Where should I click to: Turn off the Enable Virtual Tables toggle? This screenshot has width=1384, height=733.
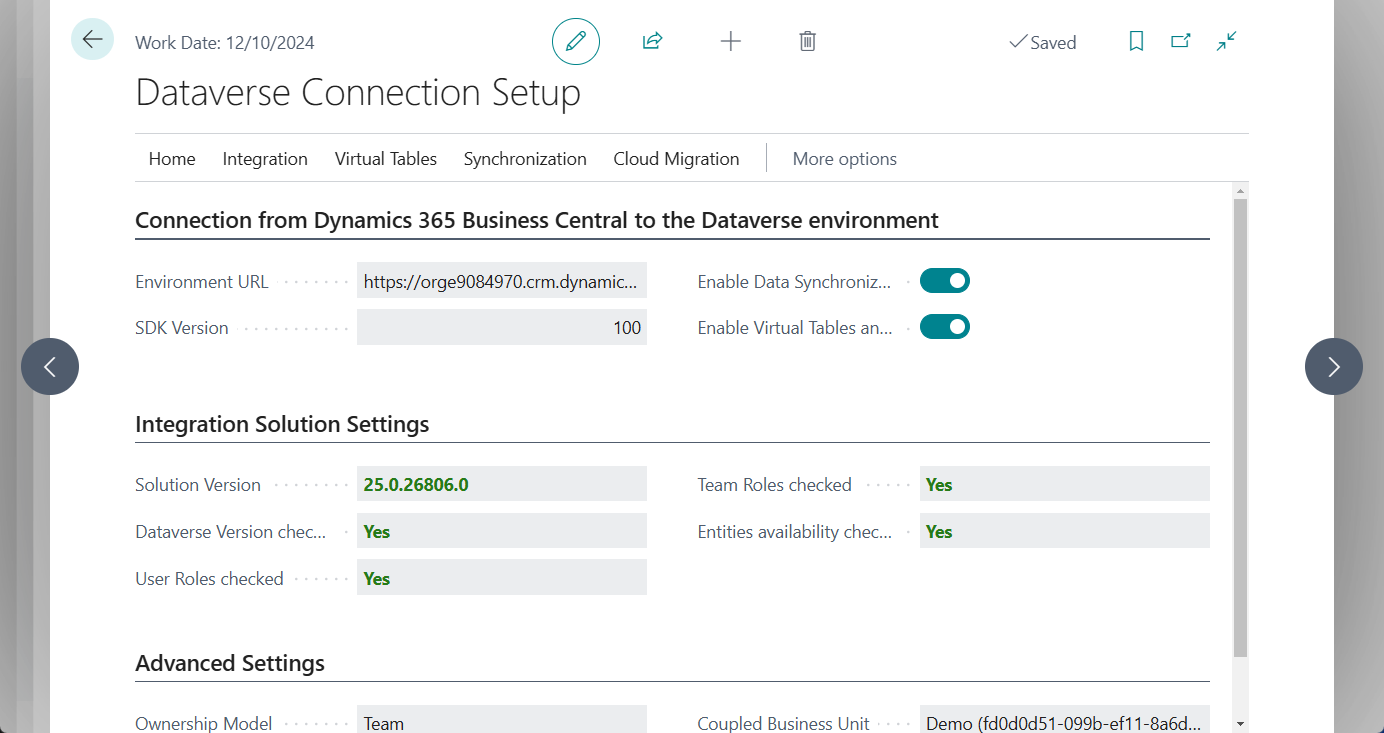[x=944, y=326]
